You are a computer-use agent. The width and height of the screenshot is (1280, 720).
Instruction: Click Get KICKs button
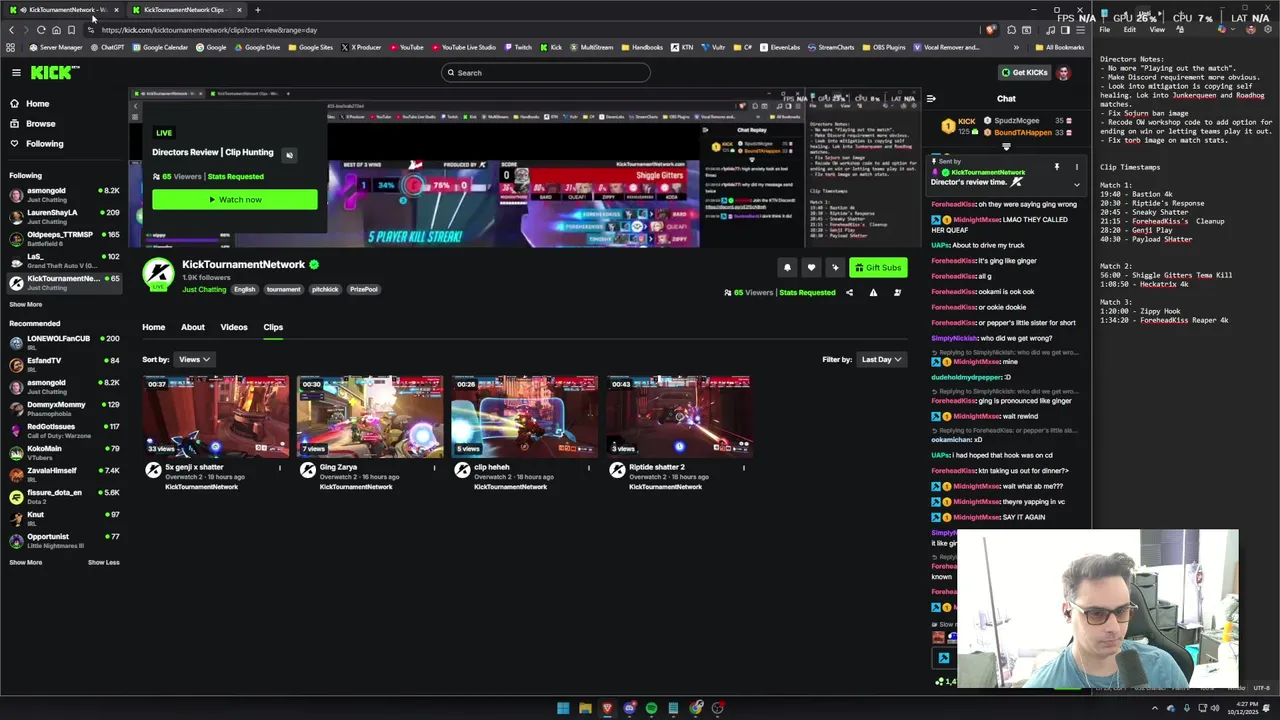point(1025,72)
